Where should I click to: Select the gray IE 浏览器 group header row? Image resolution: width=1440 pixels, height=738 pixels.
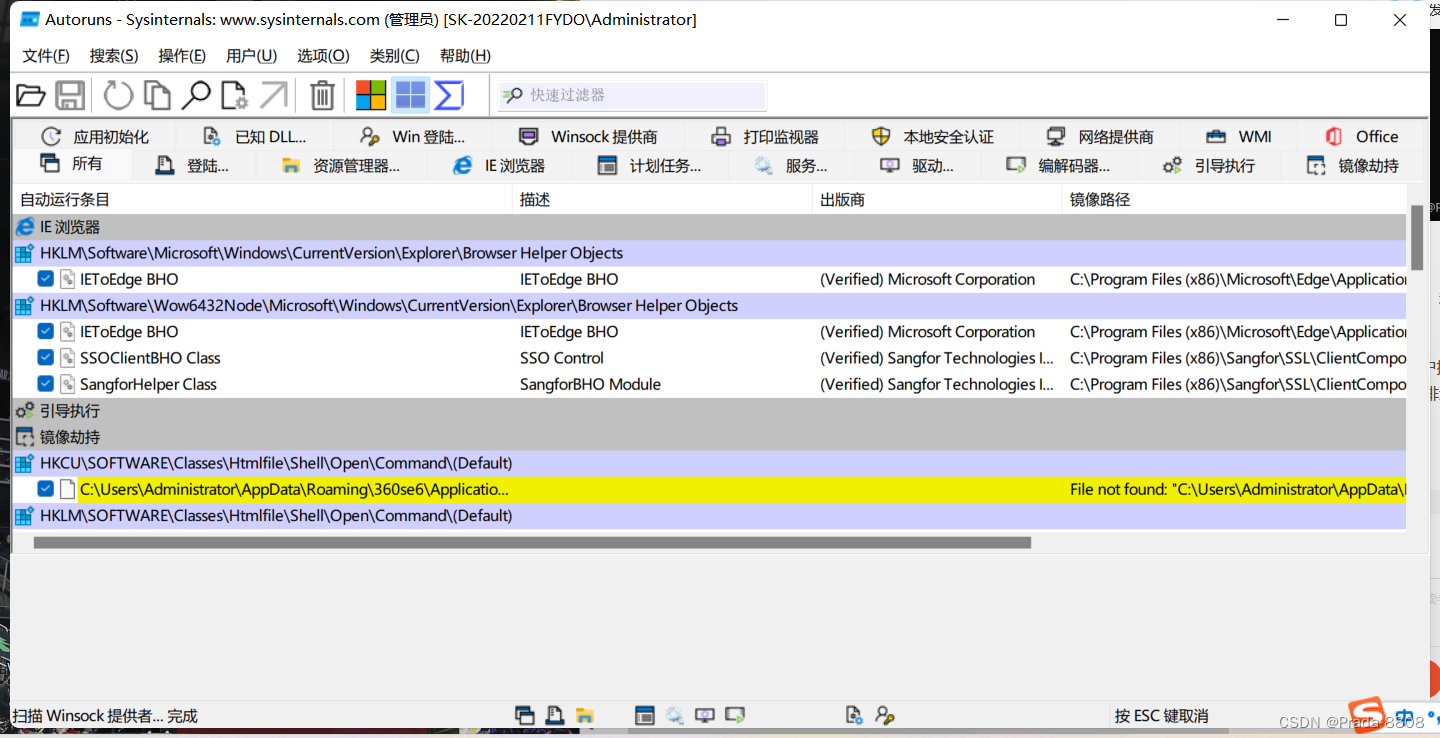(709, 227)
